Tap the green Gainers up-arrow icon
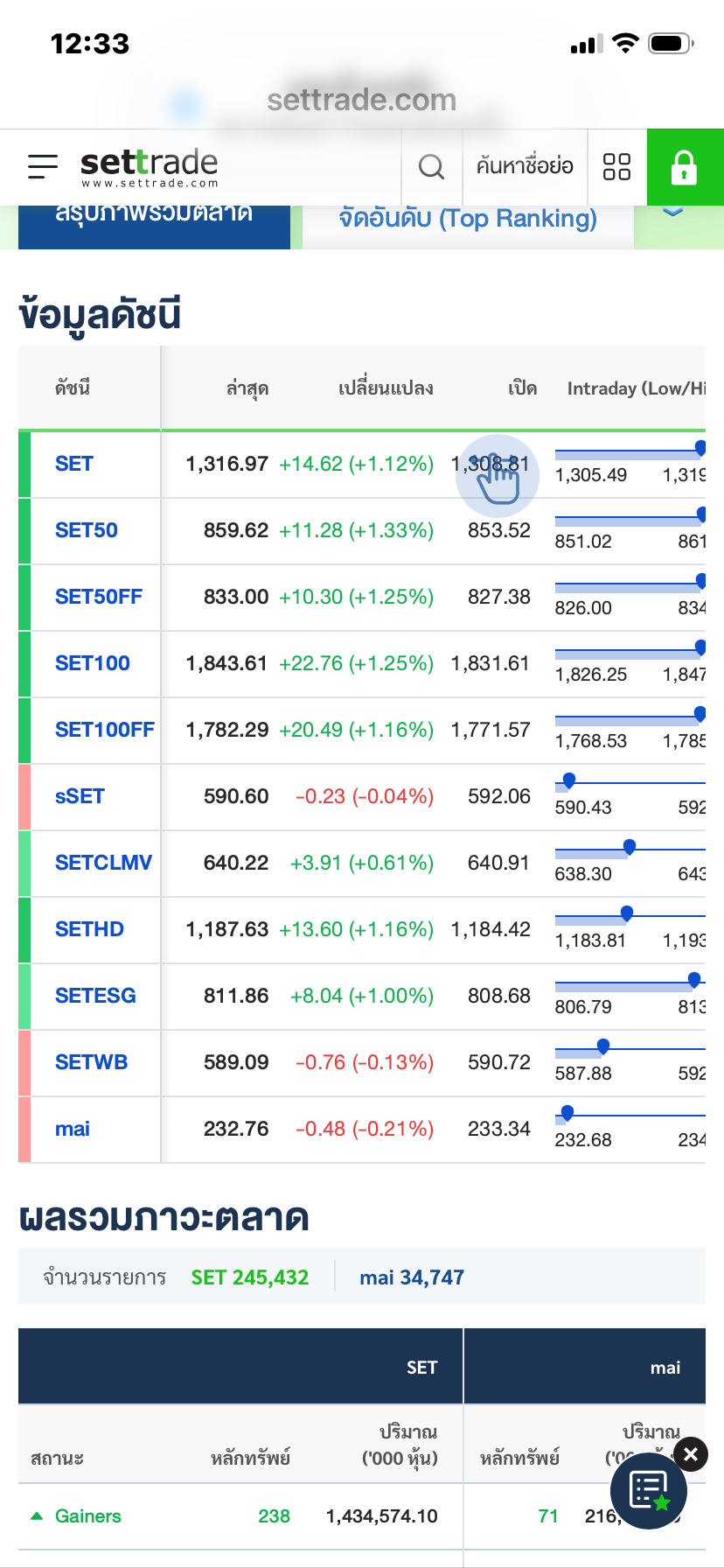724x1568 pixels. [x=37, y=1515]
